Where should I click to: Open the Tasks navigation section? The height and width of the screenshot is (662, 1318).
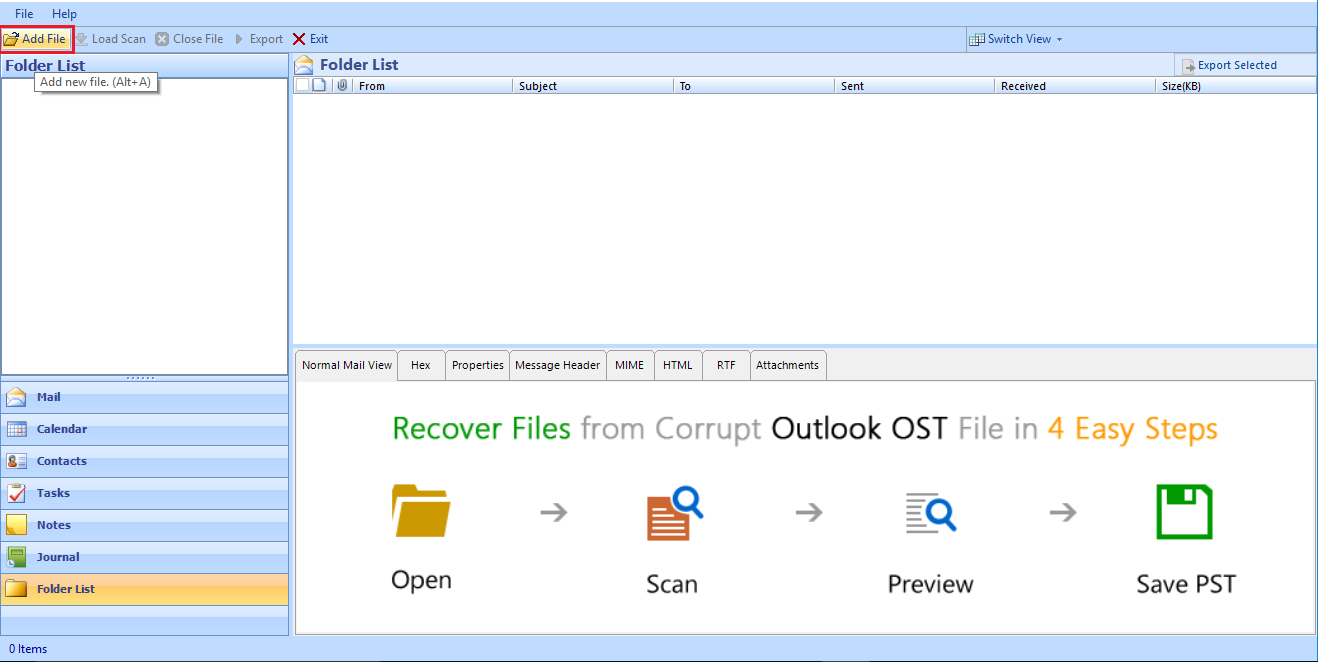click(145, 493)
